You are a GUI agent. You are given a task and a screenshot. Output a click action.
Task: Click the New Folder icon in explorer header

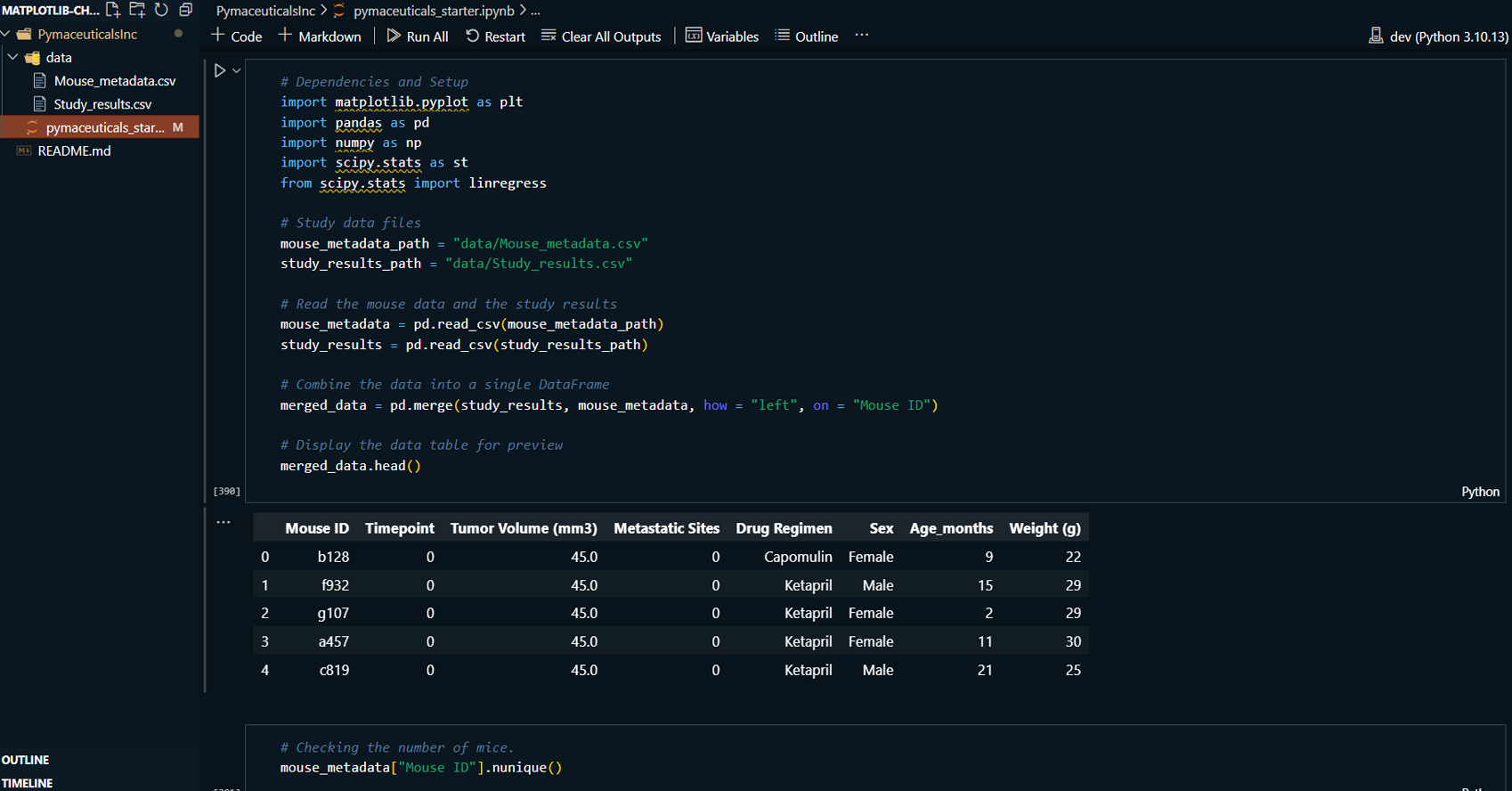(137, 10)
